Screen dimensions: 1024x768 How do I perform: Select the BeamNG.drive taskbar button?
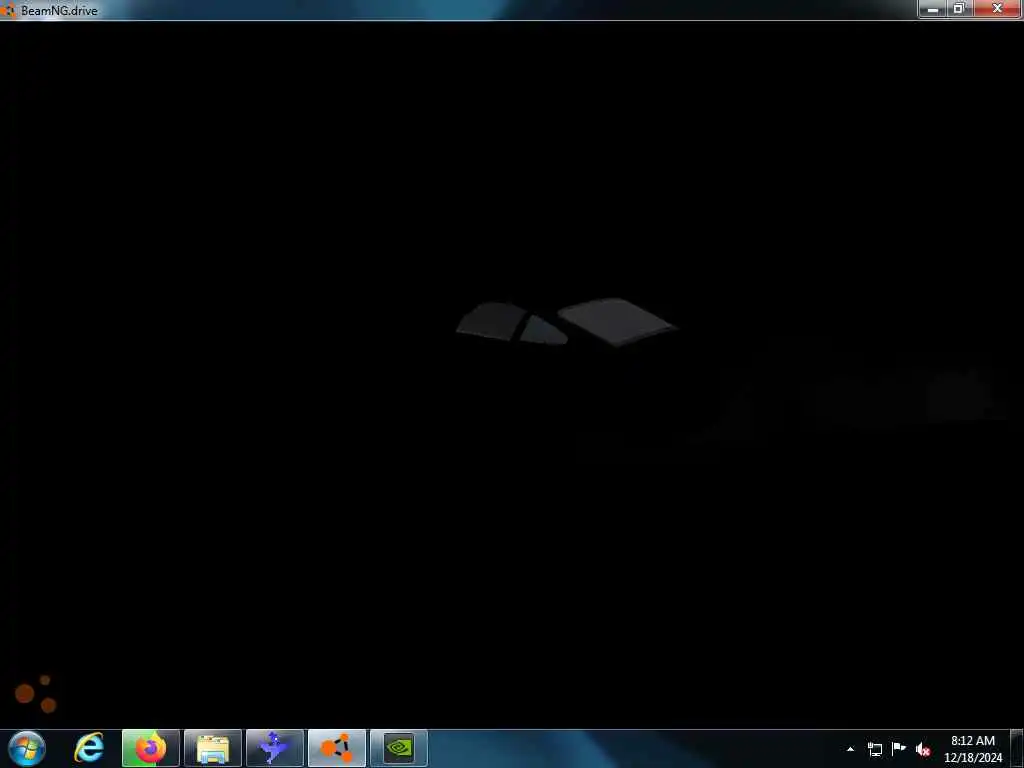coord(337,748)
